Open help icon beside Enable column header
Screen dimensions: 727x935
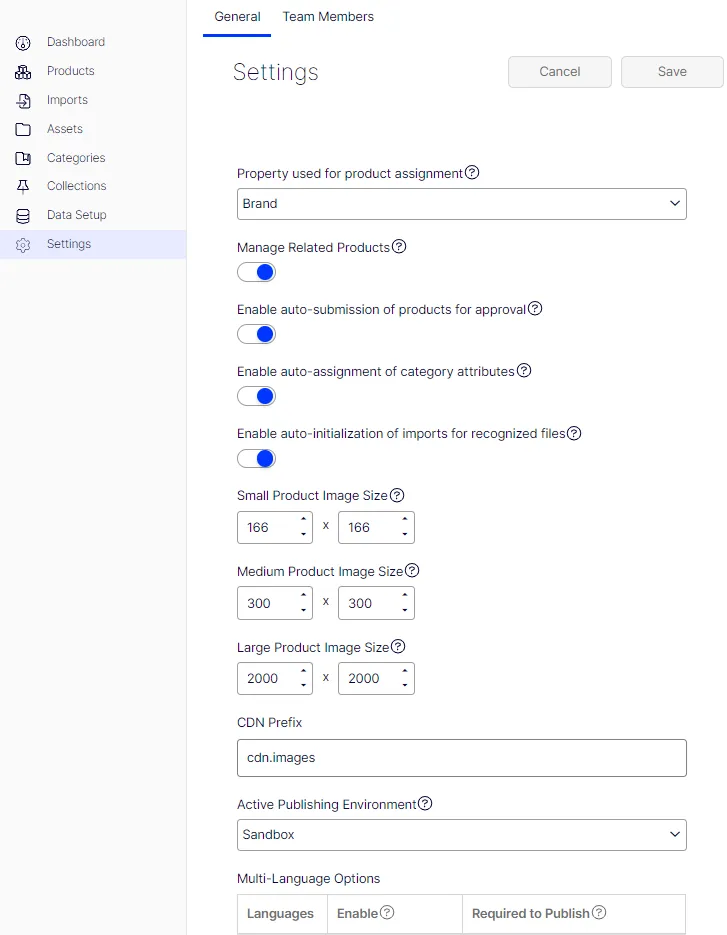coord(387,912)
